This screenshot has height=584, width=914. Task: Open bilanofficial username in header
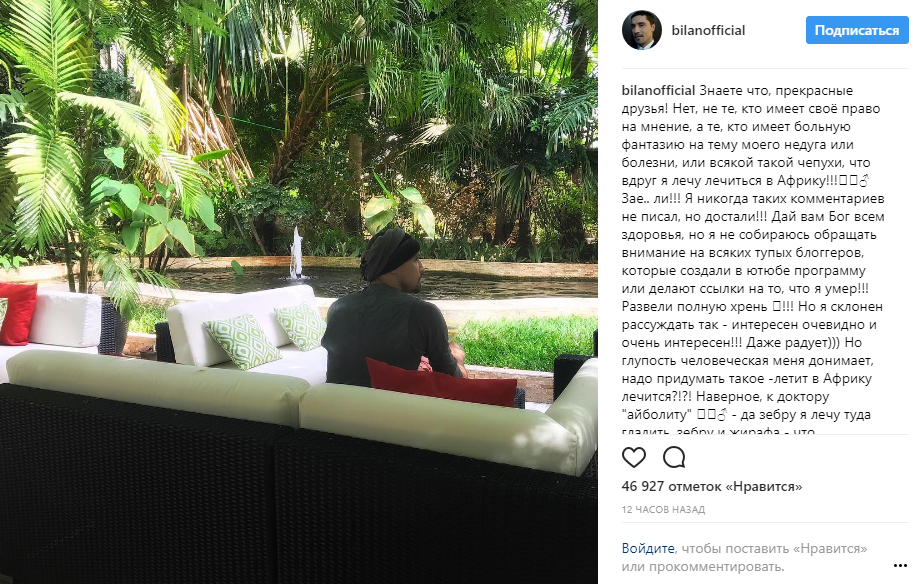point(708,30)
